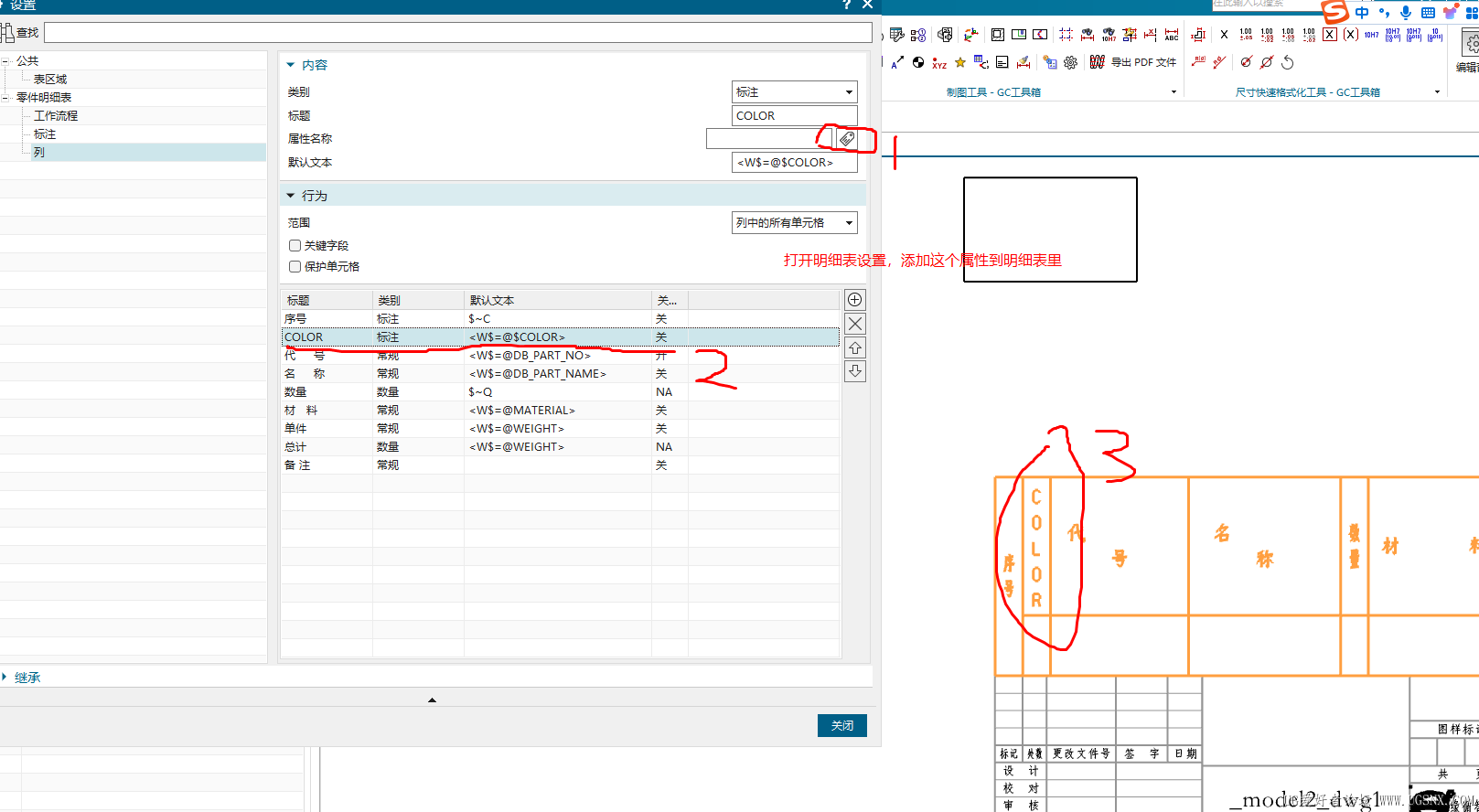Click the Sogou microphone voice input icon

tap(1406, 12)
